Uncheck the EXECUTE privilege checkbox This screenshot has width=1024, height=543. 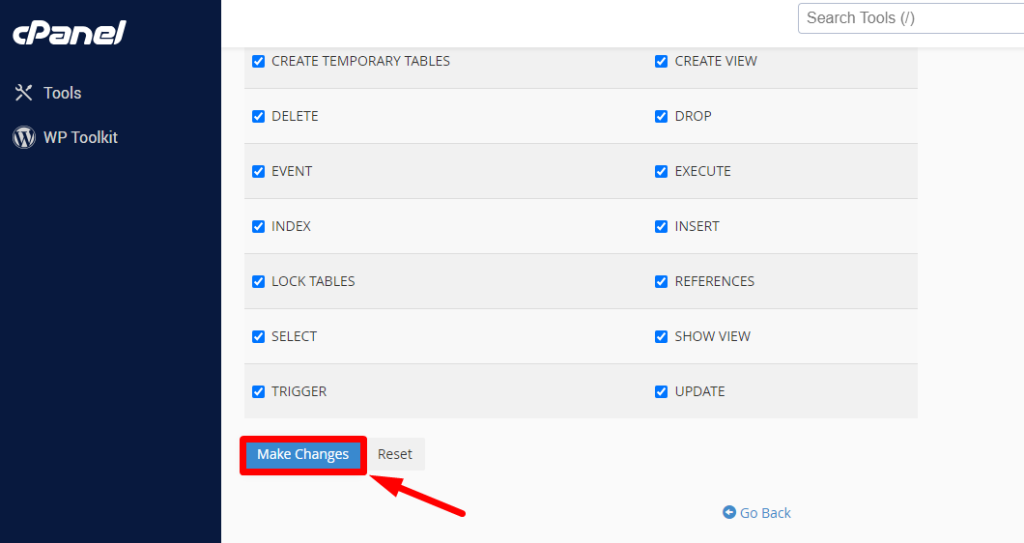click(x=661, y=171)
